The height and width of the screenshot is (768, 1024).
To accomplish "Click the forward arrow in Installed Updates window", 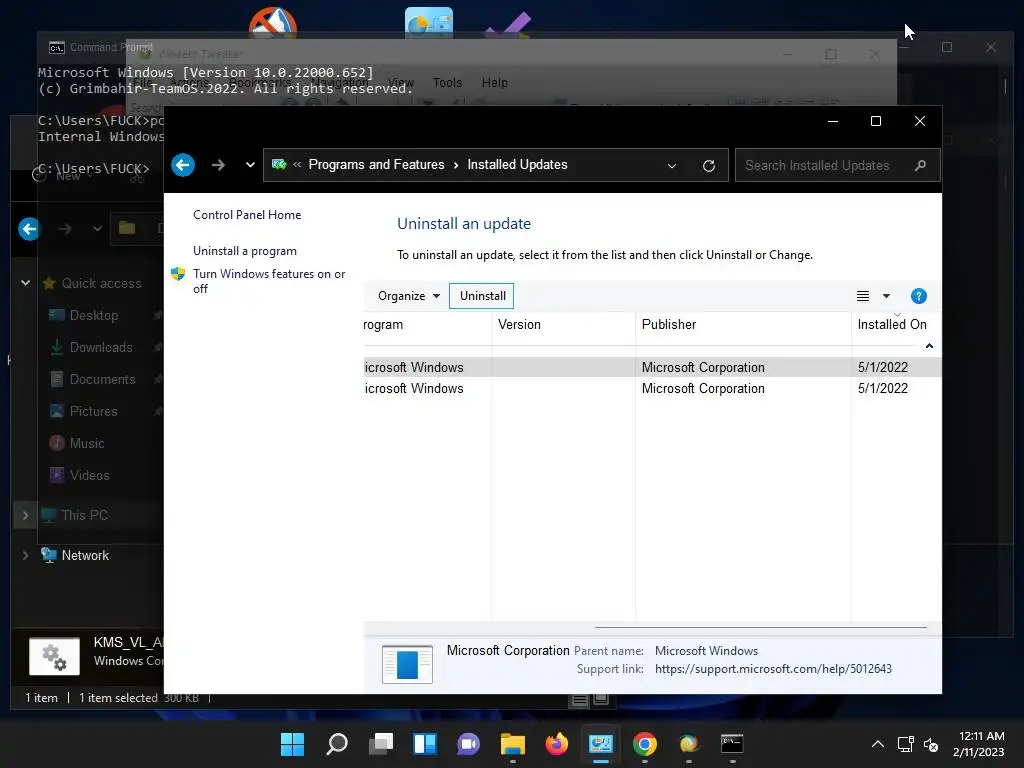I will (218, 165).
